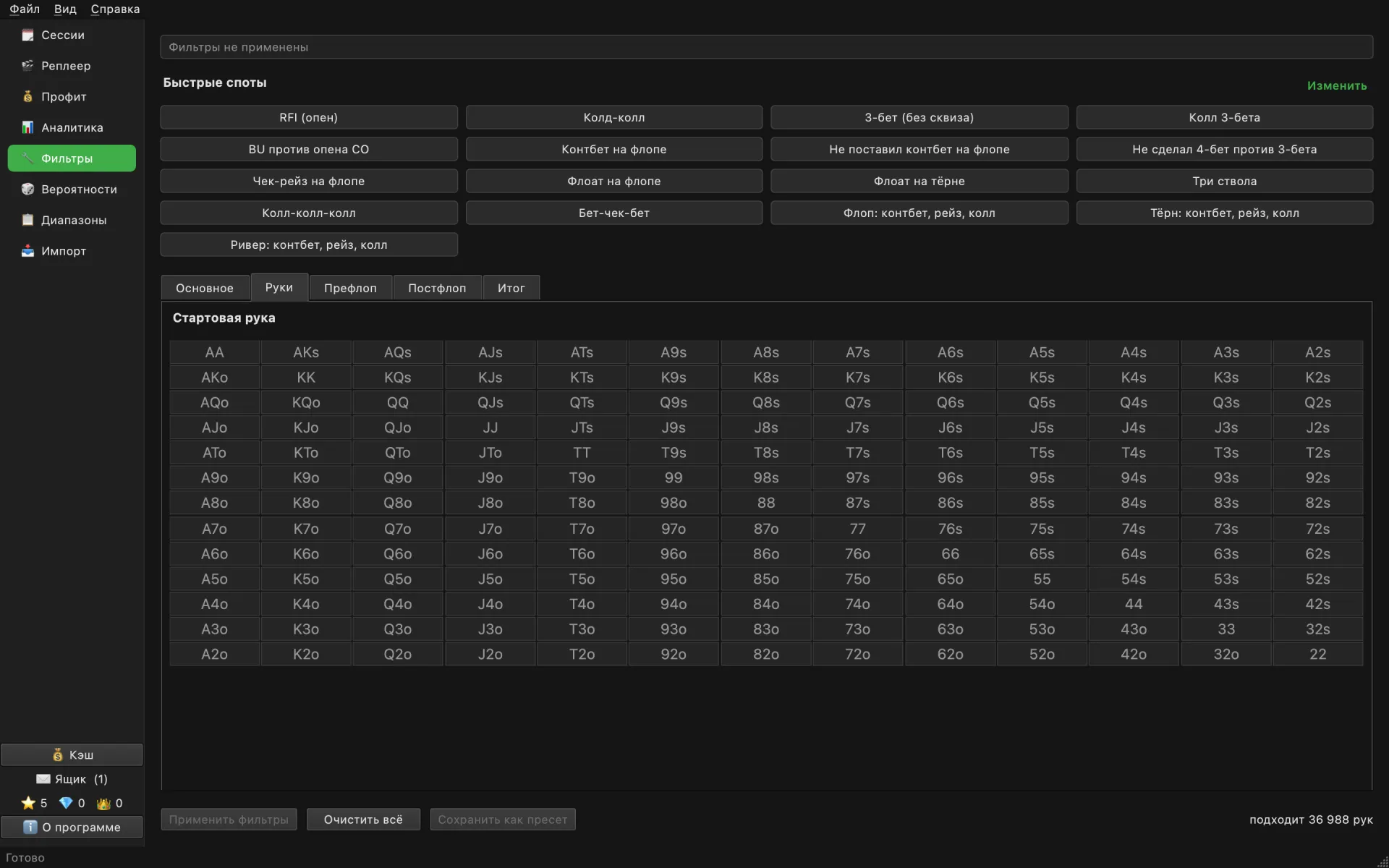Toggle the AKs hand cell

point(306,352)
